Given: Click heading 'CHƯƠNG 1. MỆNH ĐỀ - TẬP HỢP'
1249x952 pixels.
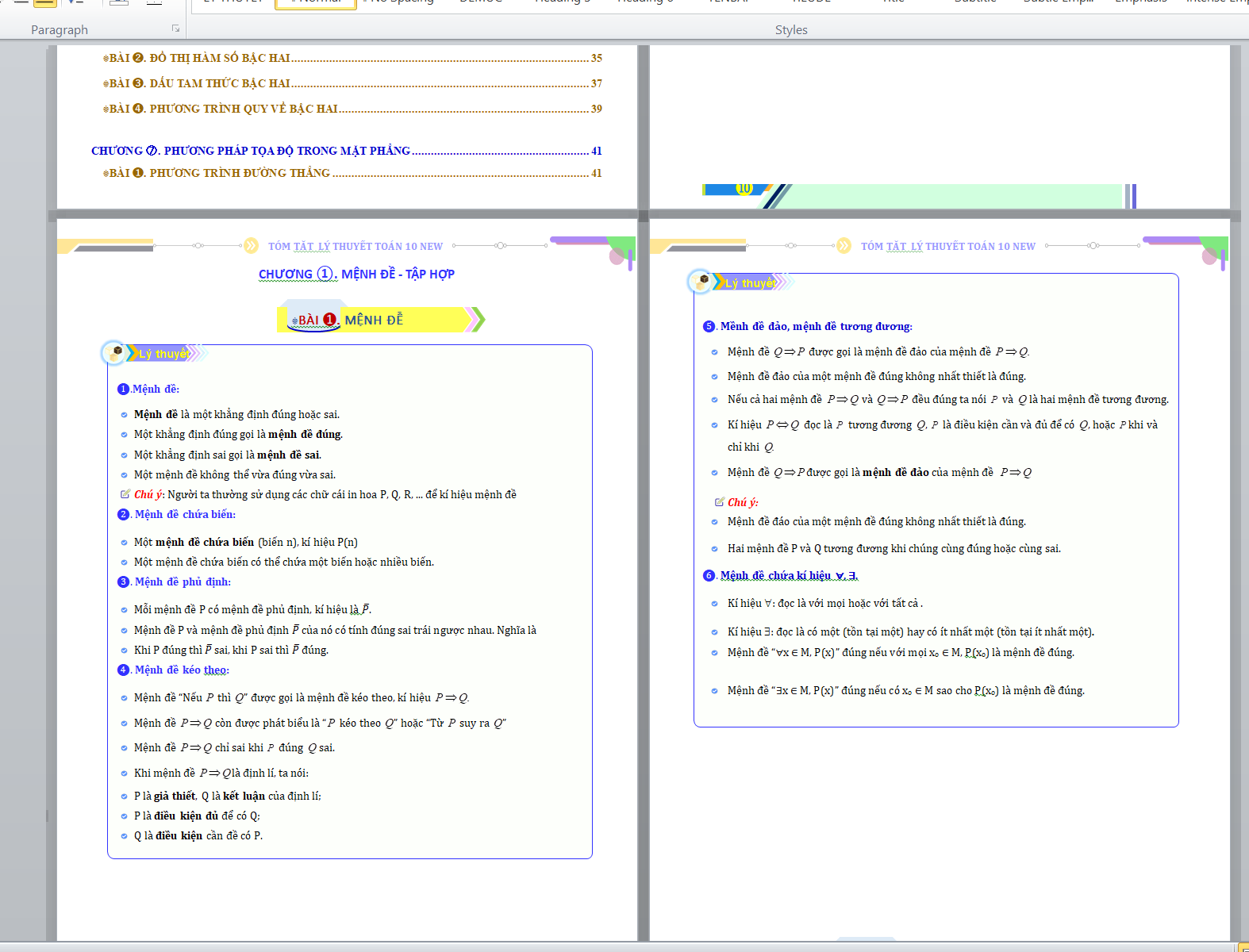Looking at the screenshot, I should [356, 274].
